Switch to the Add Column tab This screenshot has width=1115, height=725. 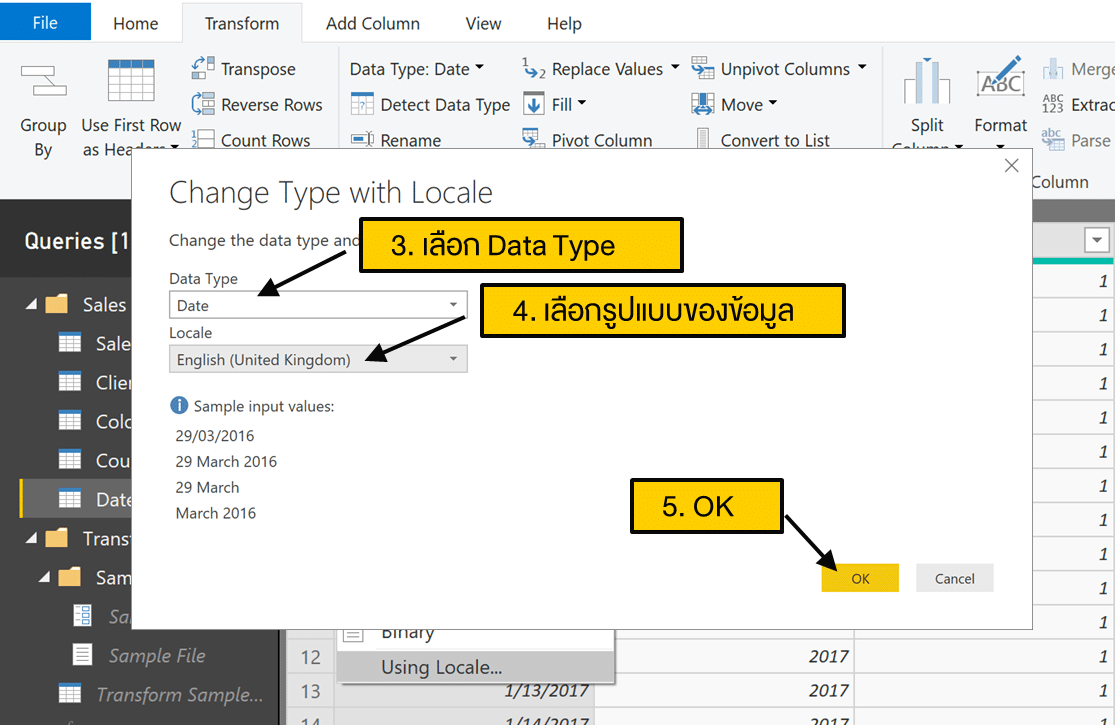372,23
